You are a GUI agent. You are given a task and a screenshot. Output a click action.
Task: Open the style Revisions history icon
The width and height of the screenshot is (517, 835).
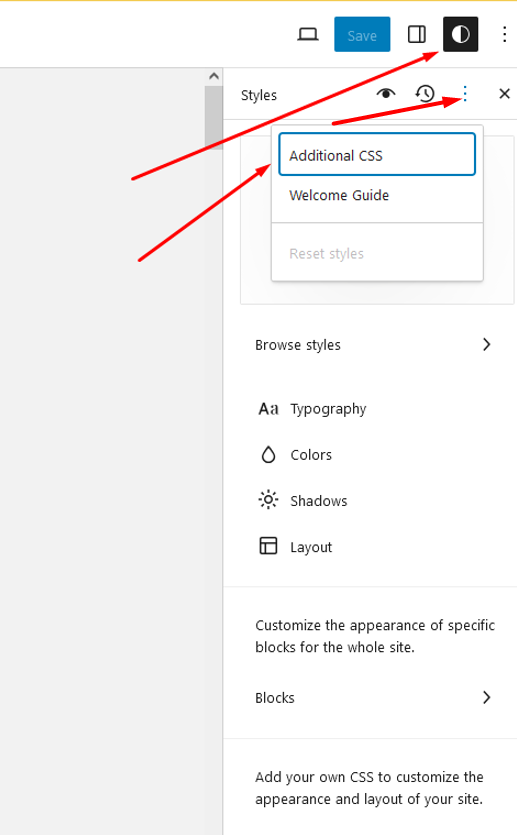pos(425,94)
